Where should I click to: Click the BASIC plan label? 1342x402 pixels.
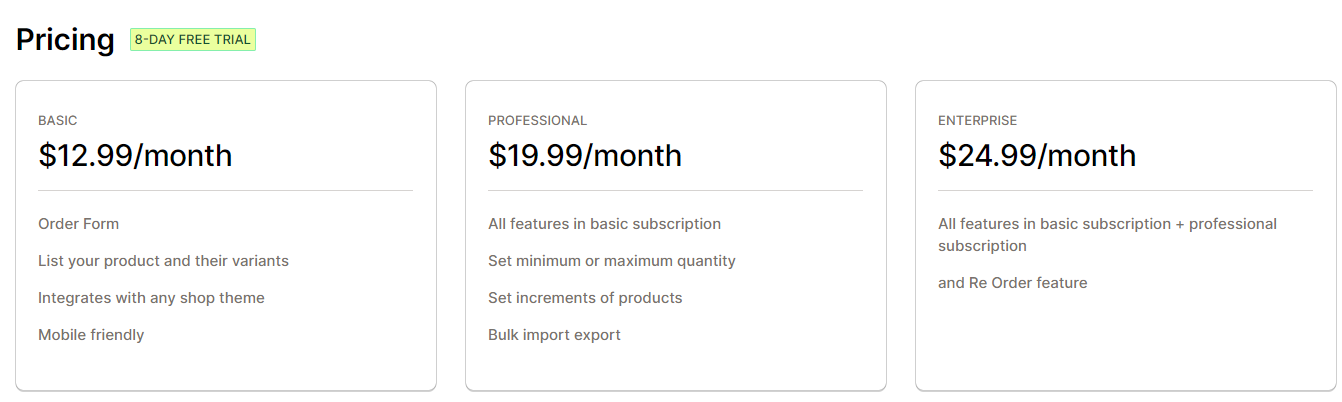point(58,120)
